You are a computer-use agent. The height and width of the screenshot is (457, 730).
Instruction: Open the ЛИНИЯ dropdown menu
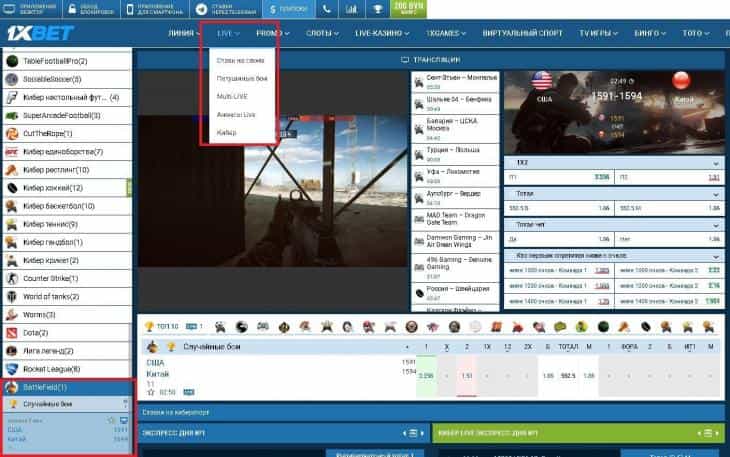point(184,33)
